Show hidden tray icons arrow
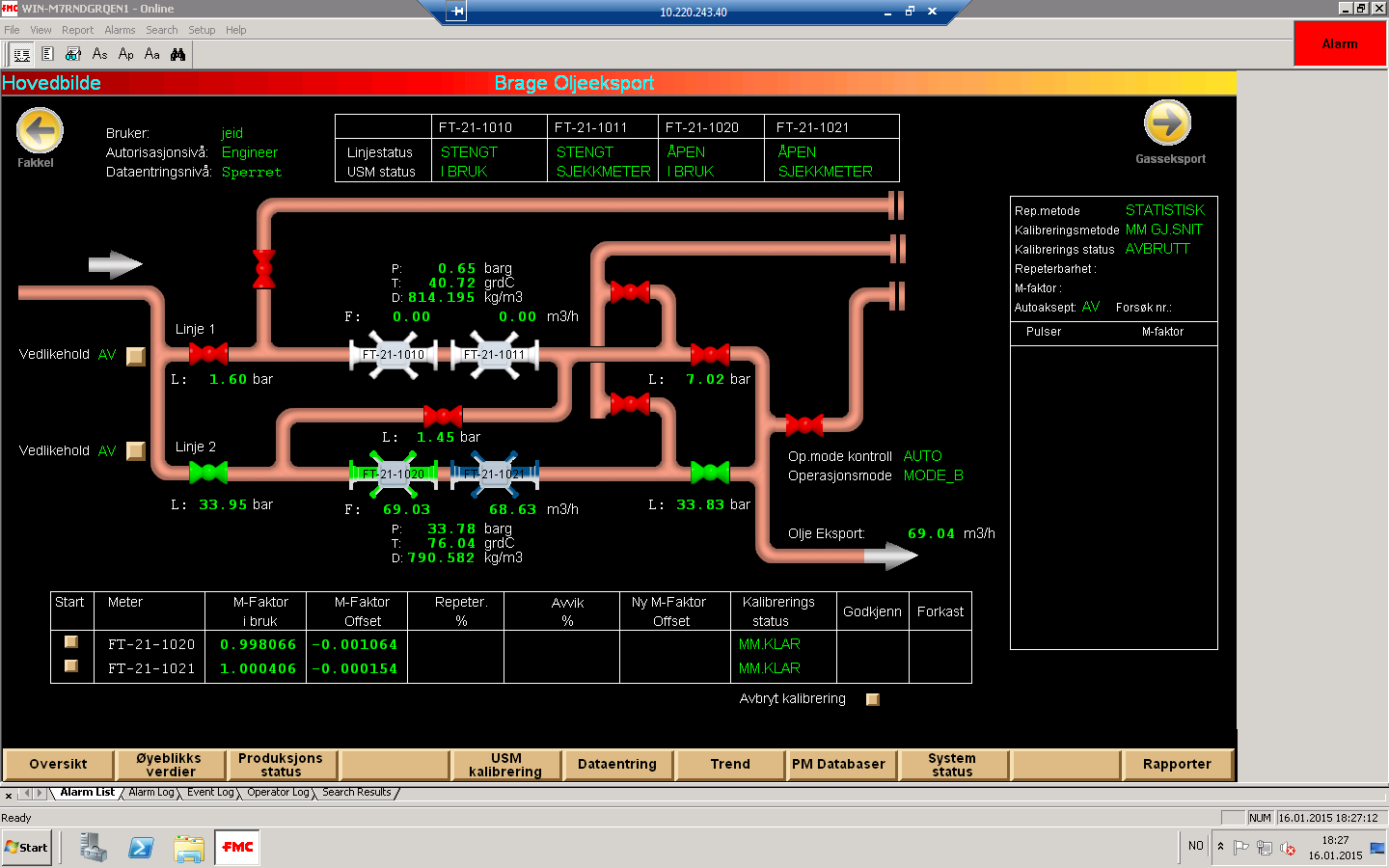Image resolution: width=1389 pixels, height=868 pixels. tap(1220, 847)
